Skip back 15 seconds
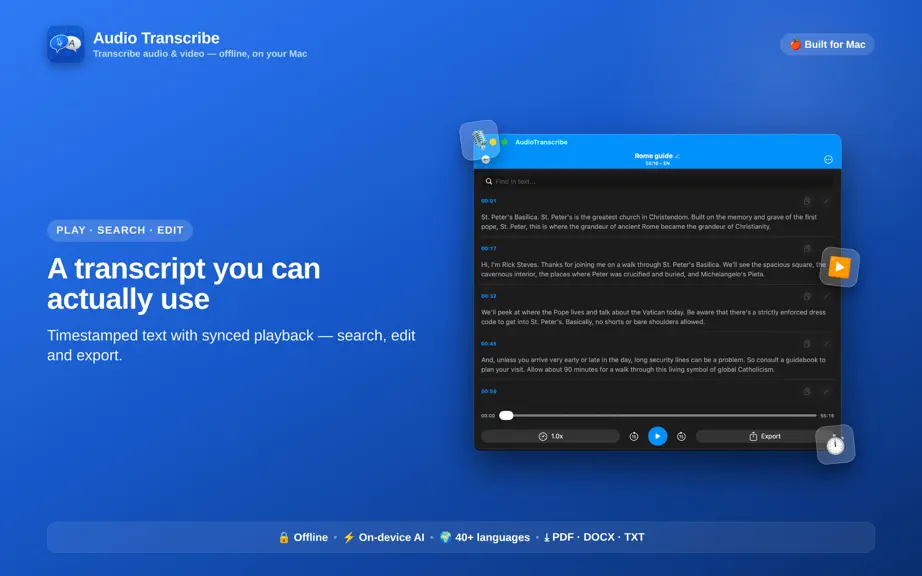 click(x=634, y=436)
